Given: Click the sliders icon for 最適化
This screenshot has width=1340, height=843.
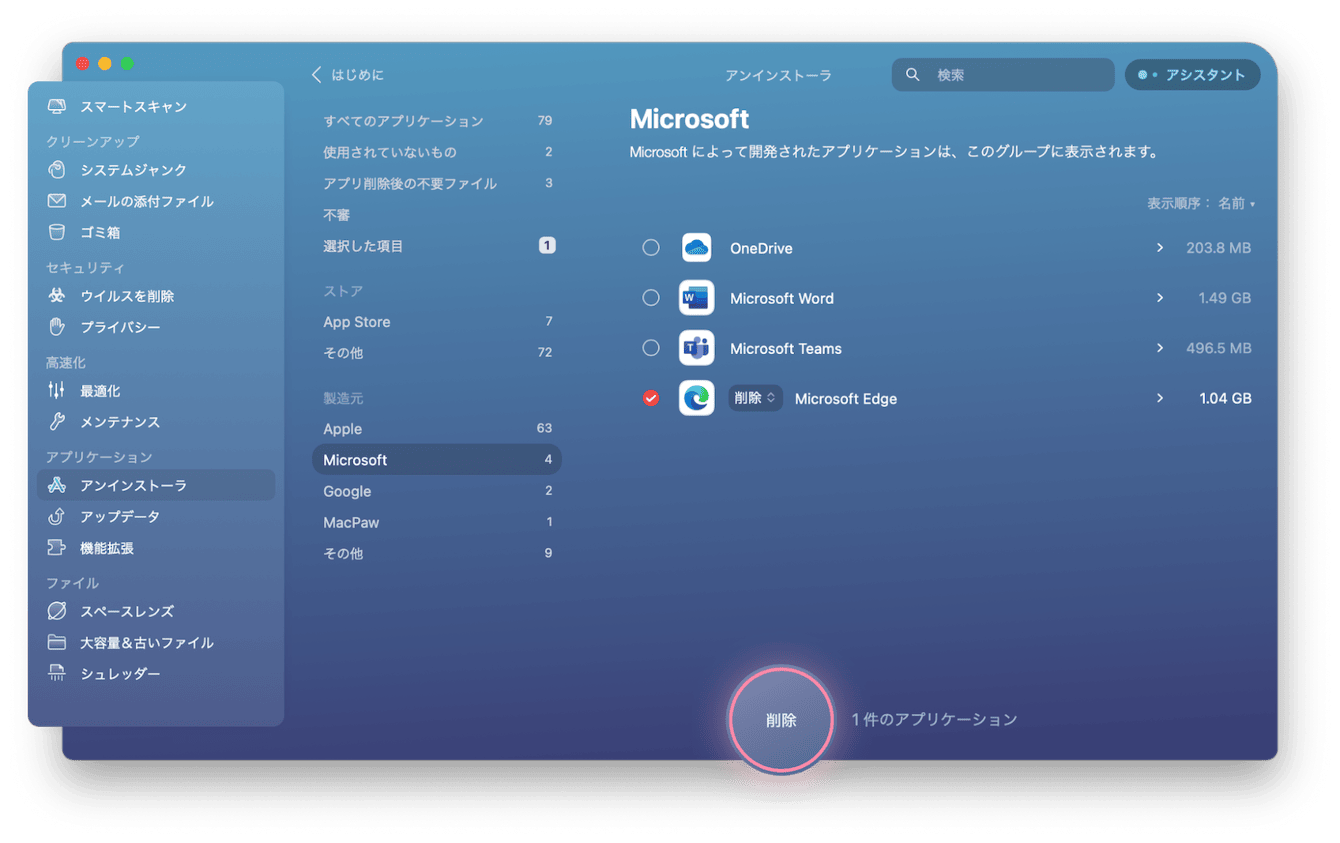Looking at the screenshot, I should [57, 391].
